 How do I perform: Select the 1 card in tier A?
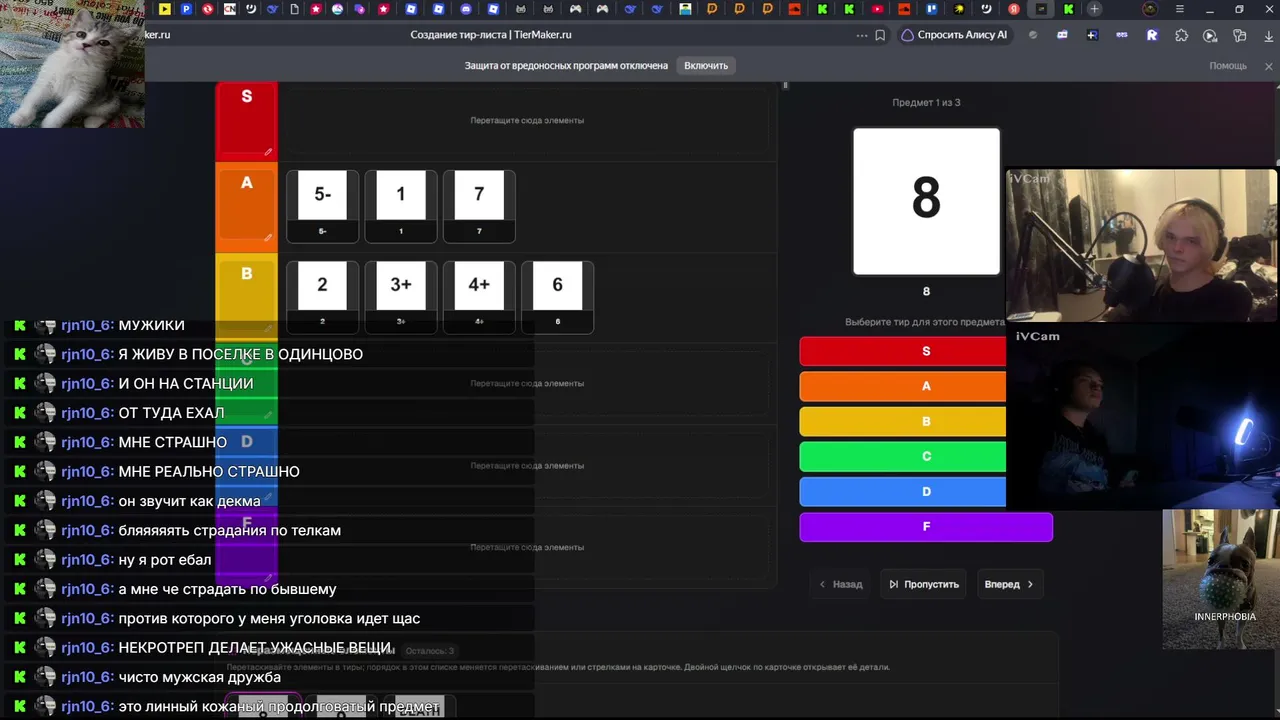pos(401,206)
